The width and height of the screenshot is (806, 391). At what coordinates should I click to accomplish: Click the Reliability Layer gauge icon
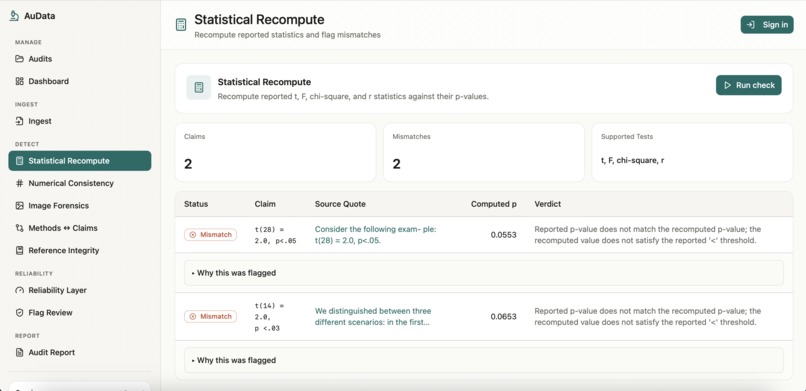(x=20, y=290)
